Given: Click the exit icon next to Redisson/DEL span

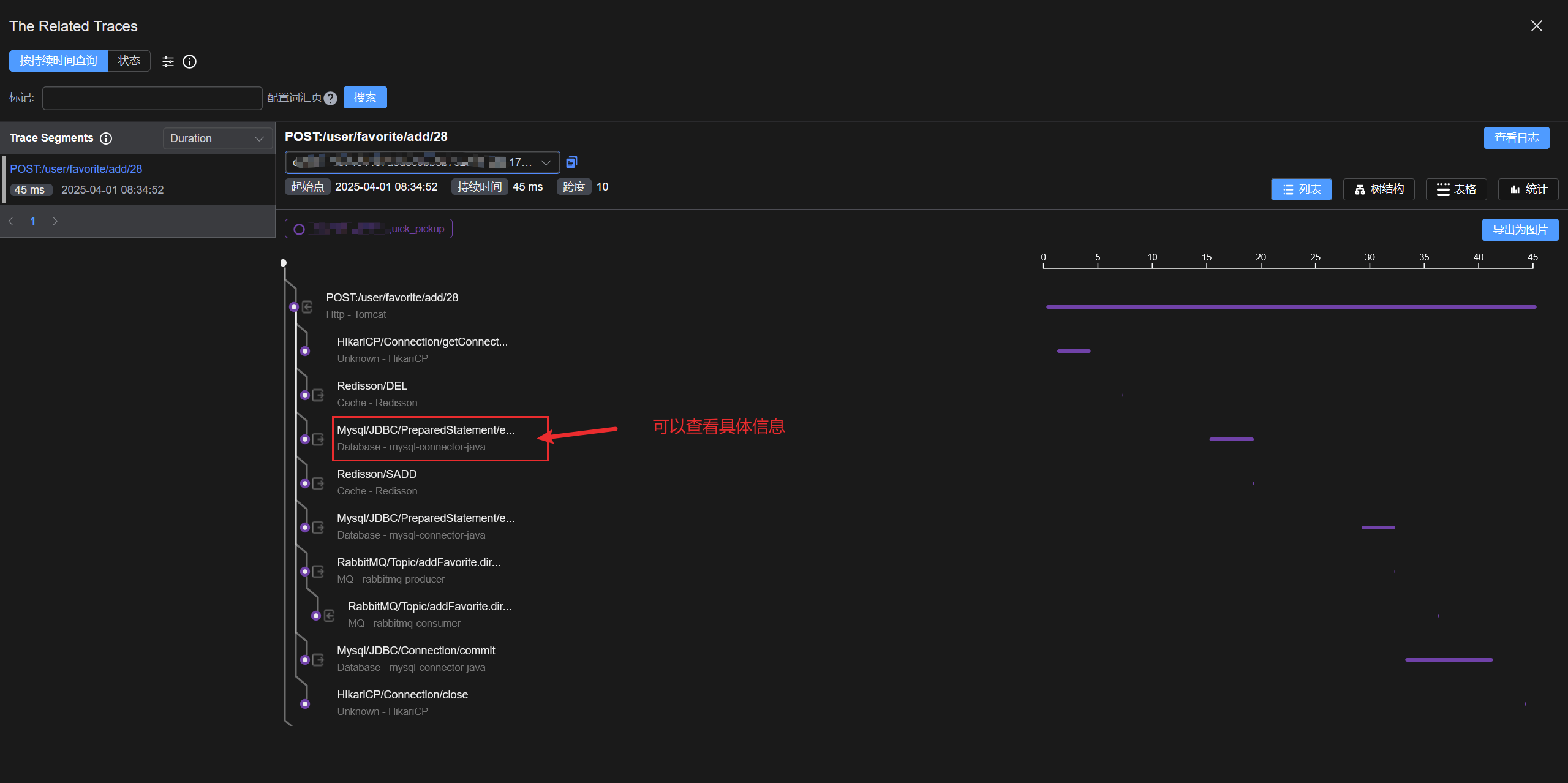Looking at the screenshot, I should point(318,395).
